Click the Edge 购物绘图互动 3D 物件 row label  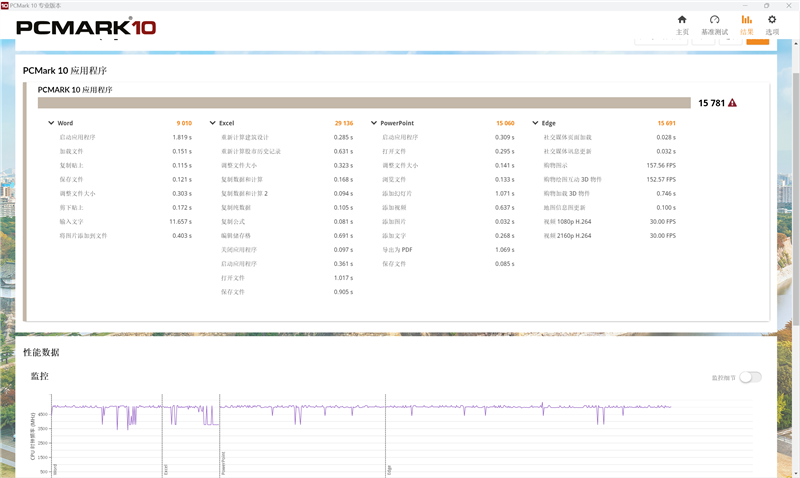[x=572, y=180]
